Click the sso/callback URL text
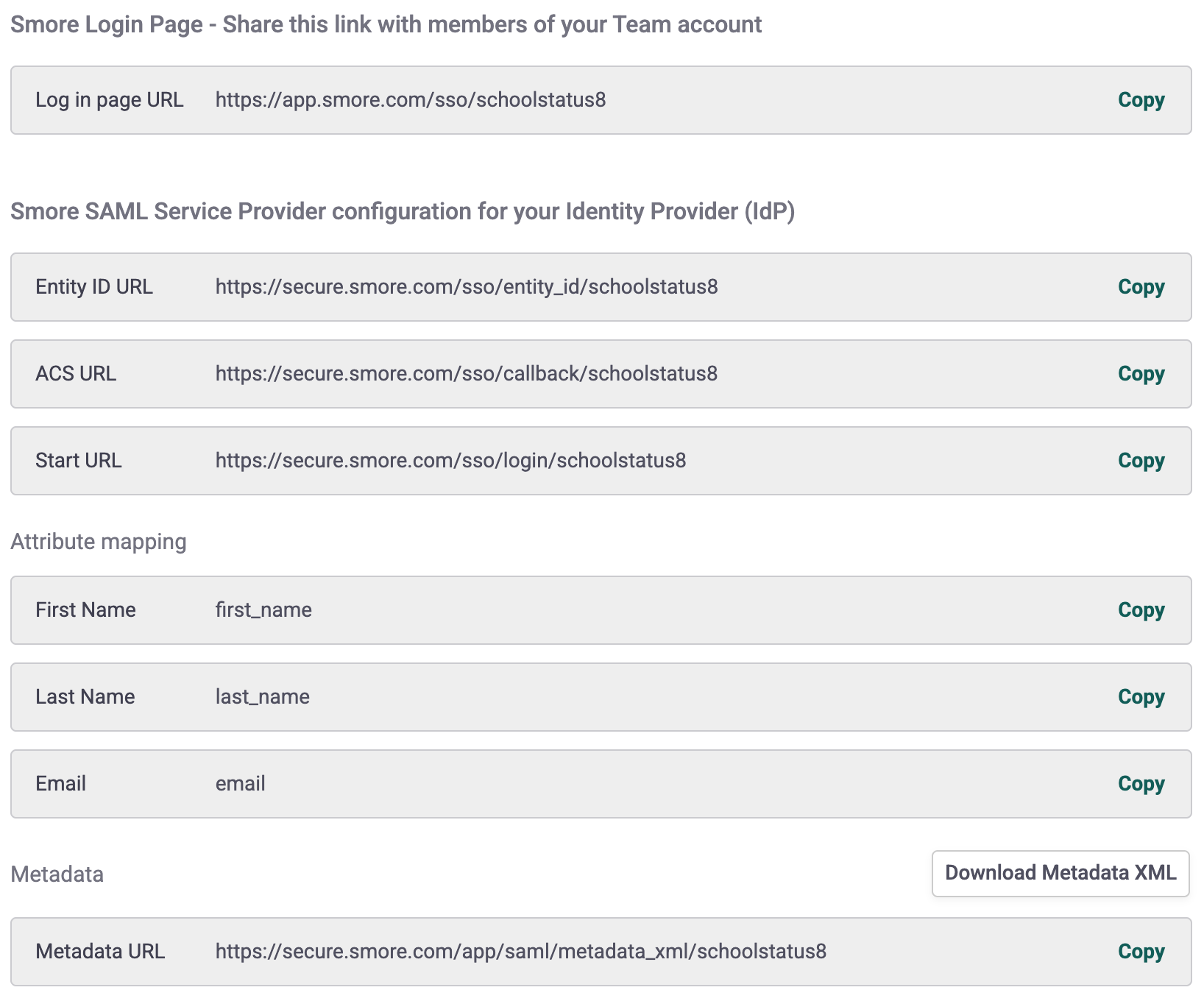 tap(466, 374)
